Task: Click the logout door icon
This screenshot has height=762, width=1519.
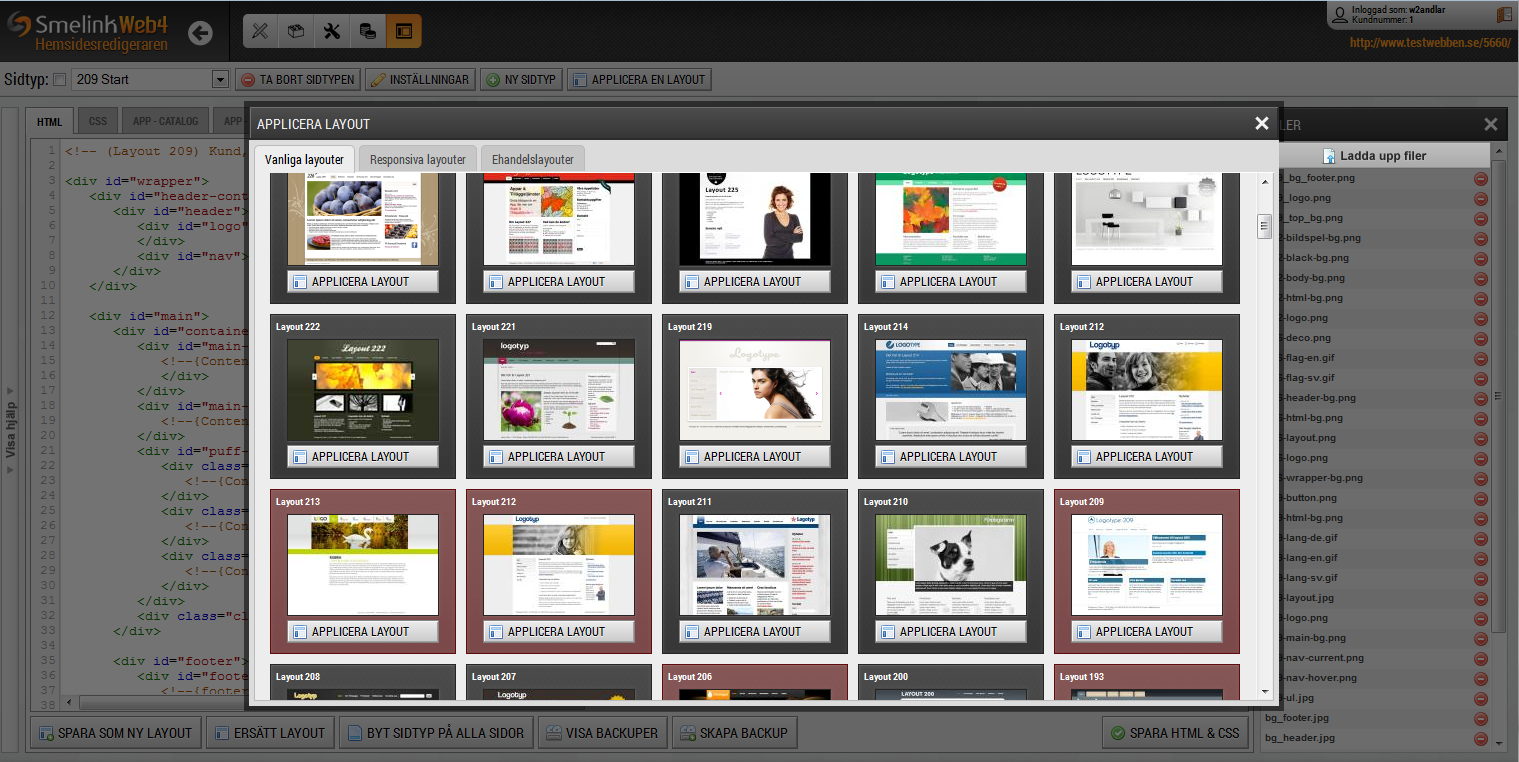Action: pyautogui.click(x=1505, y=15)
